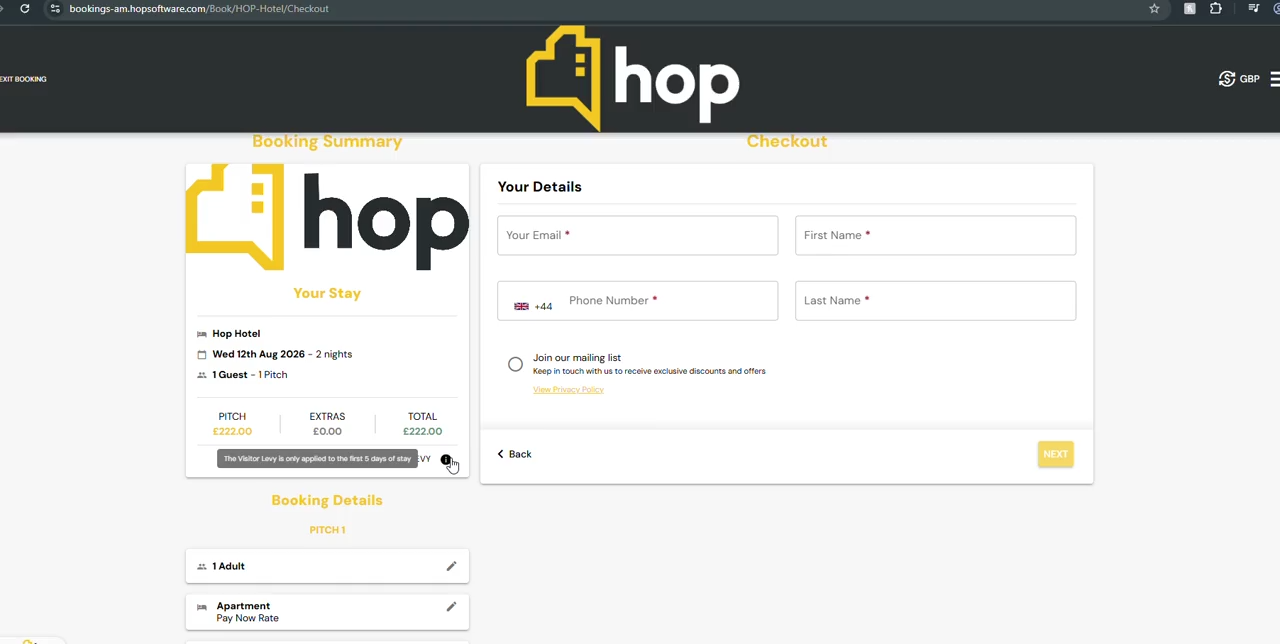This screenshot has width=1280, height=644.
Task: Open View Privacy Policy link
Action: click(568, 389)
